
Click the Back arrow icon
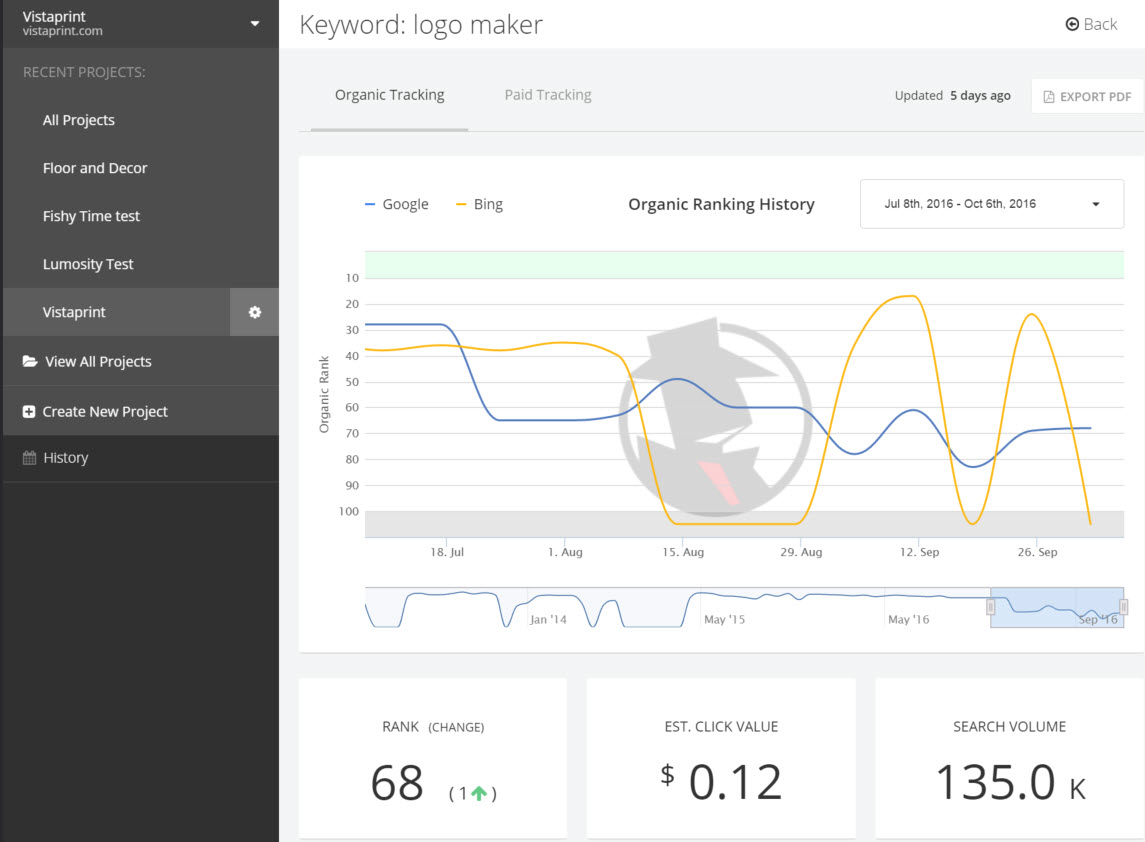1072,24
